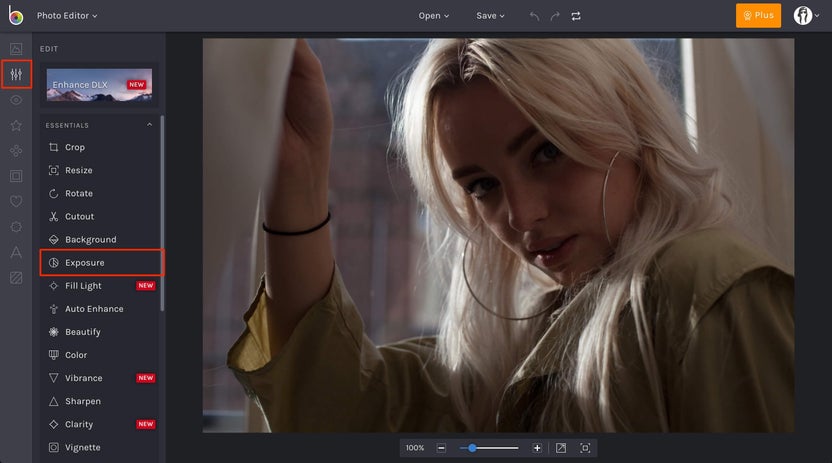The image size is (832, 463).
Task: Toggle the compare original swap icon
Action: [576, 16]
